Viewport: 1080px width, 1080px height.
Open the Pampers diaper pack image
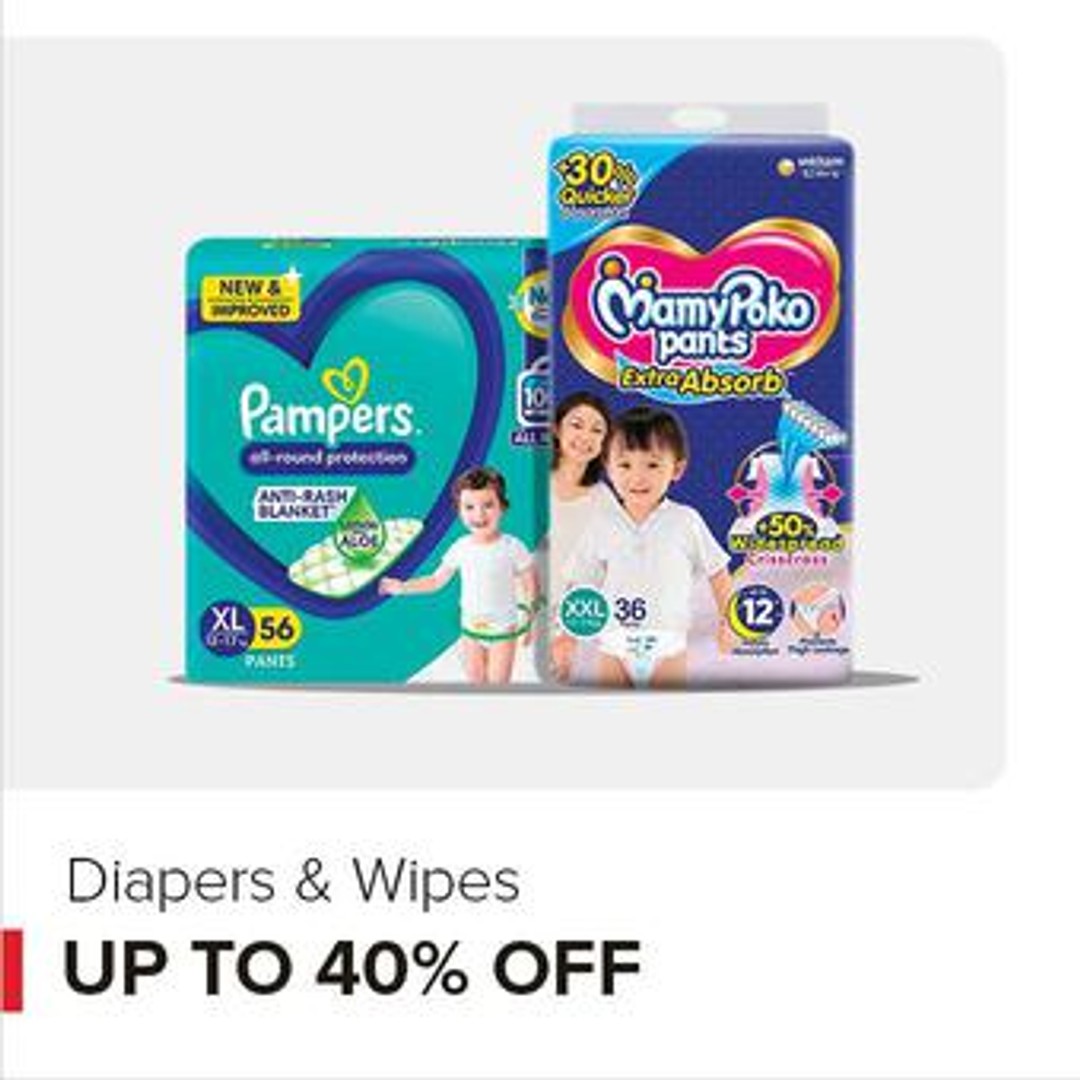point(367,460)
